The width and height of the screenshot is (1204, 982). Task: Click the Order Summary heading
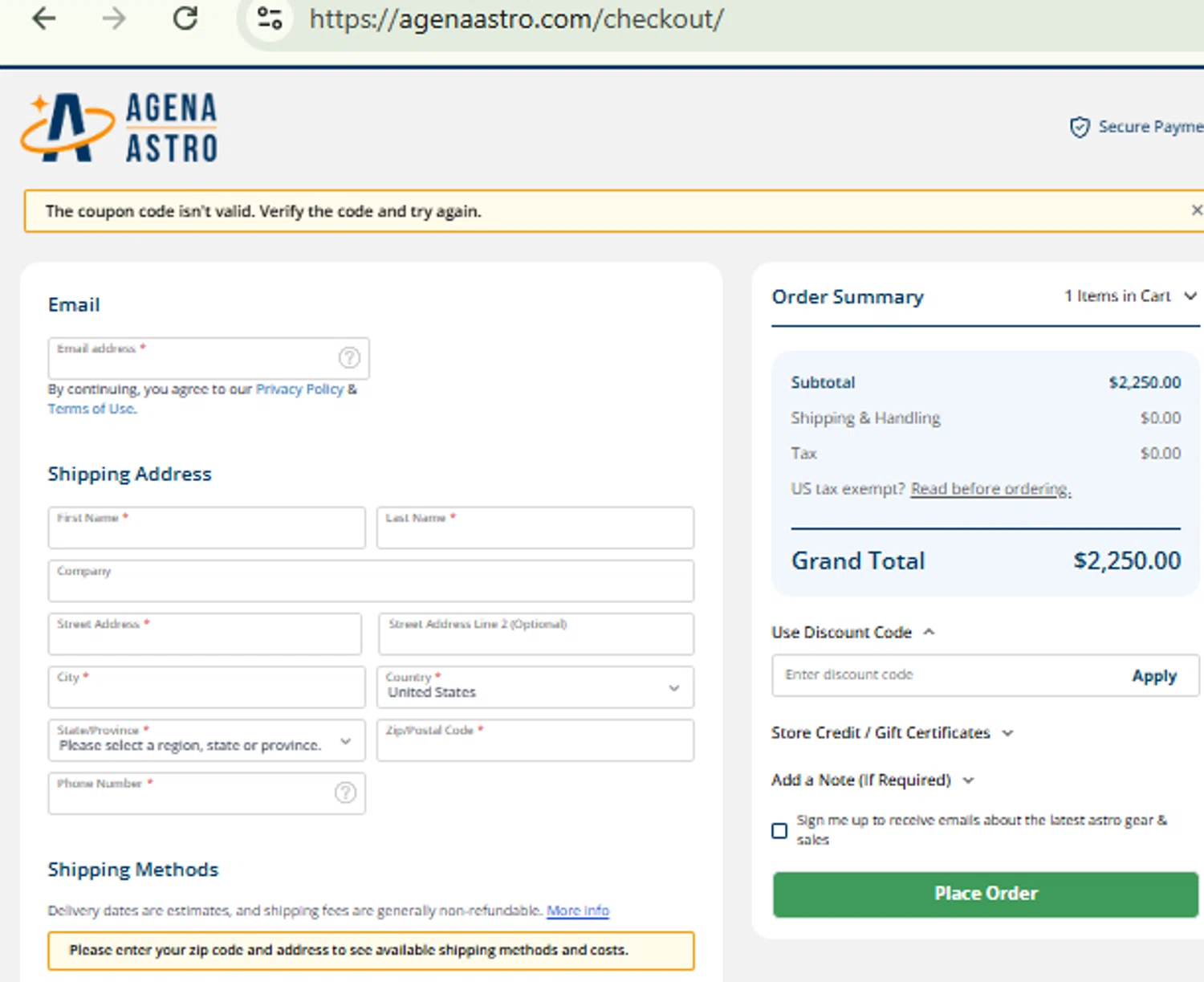[848, 297]
